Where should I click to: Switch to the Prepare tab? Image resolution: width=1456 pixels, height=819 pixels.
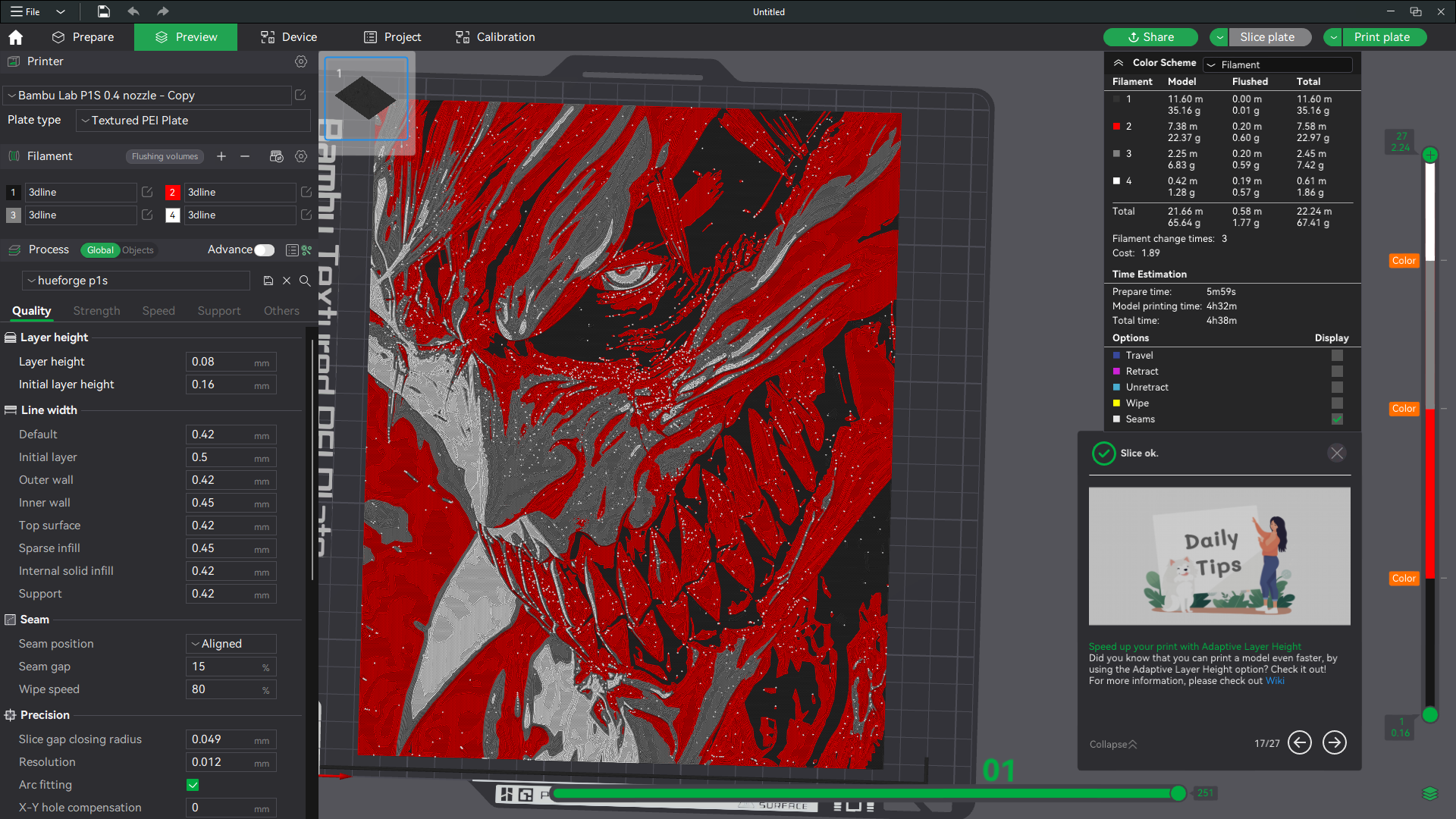pyautogui.click(x=83, y=37)
